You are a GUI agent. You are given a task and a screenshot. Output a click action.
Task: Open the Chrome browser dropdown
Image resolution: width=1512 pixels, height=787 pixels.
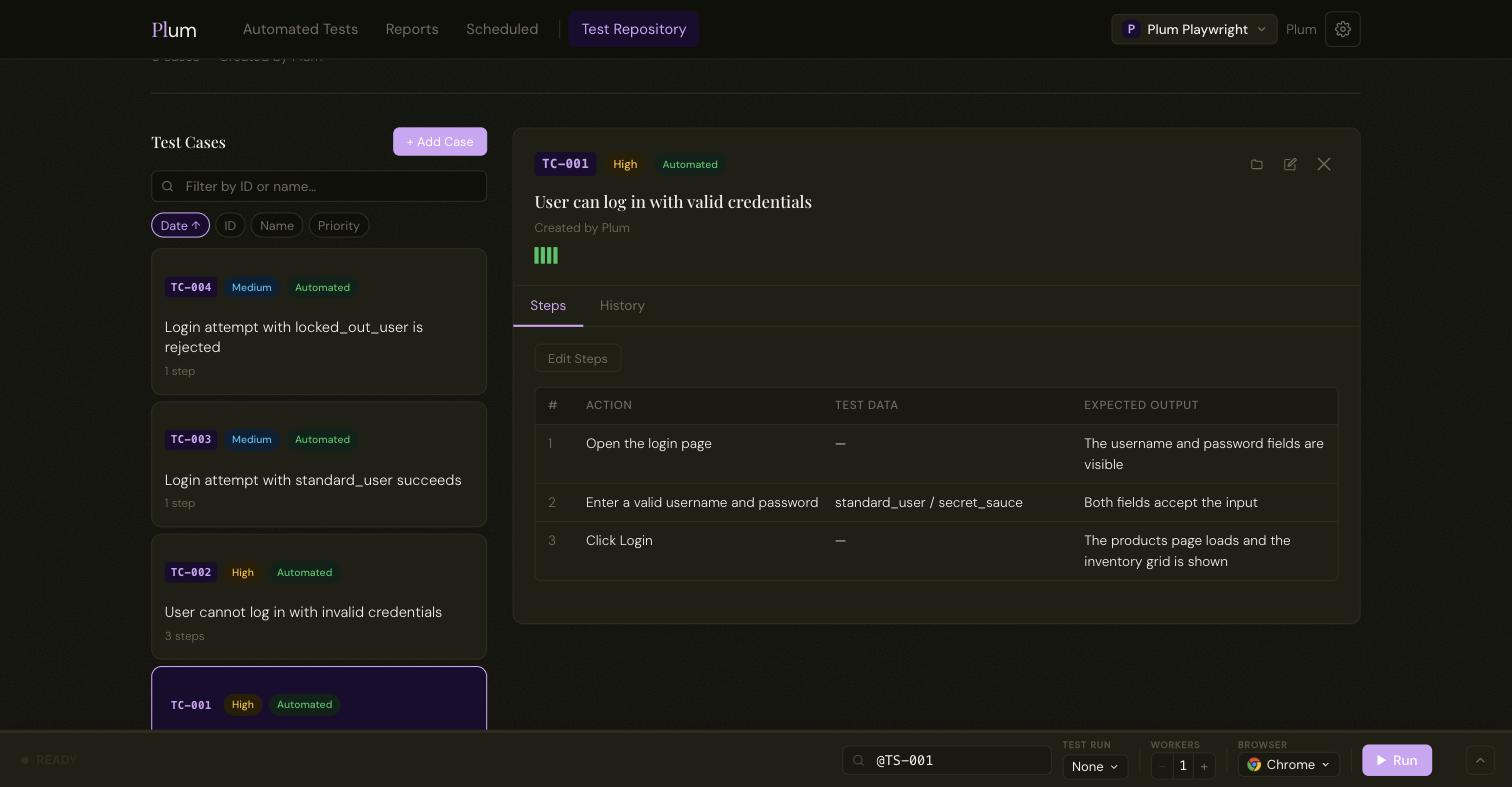click(x=1289, y=764)
